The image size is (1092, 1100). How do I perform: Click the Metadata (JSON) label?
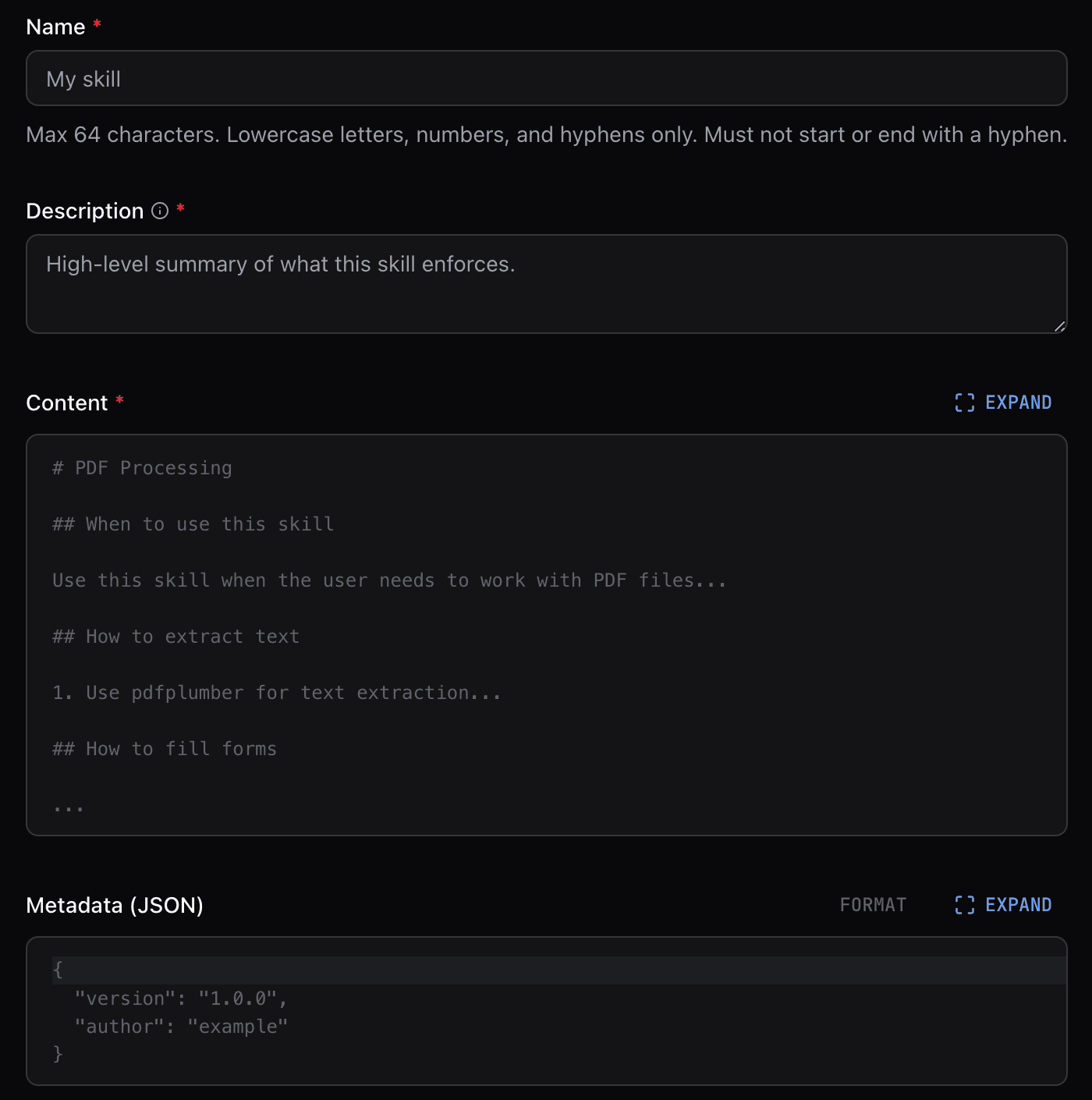coord(115,906)
